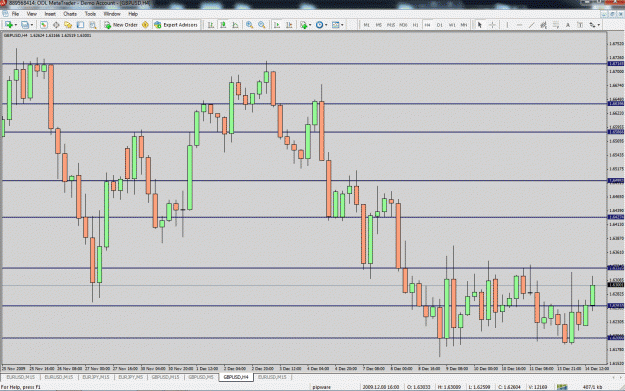Open the New Chart tool
The height and width of the screenshot is (391, 625).
[8, 25]
